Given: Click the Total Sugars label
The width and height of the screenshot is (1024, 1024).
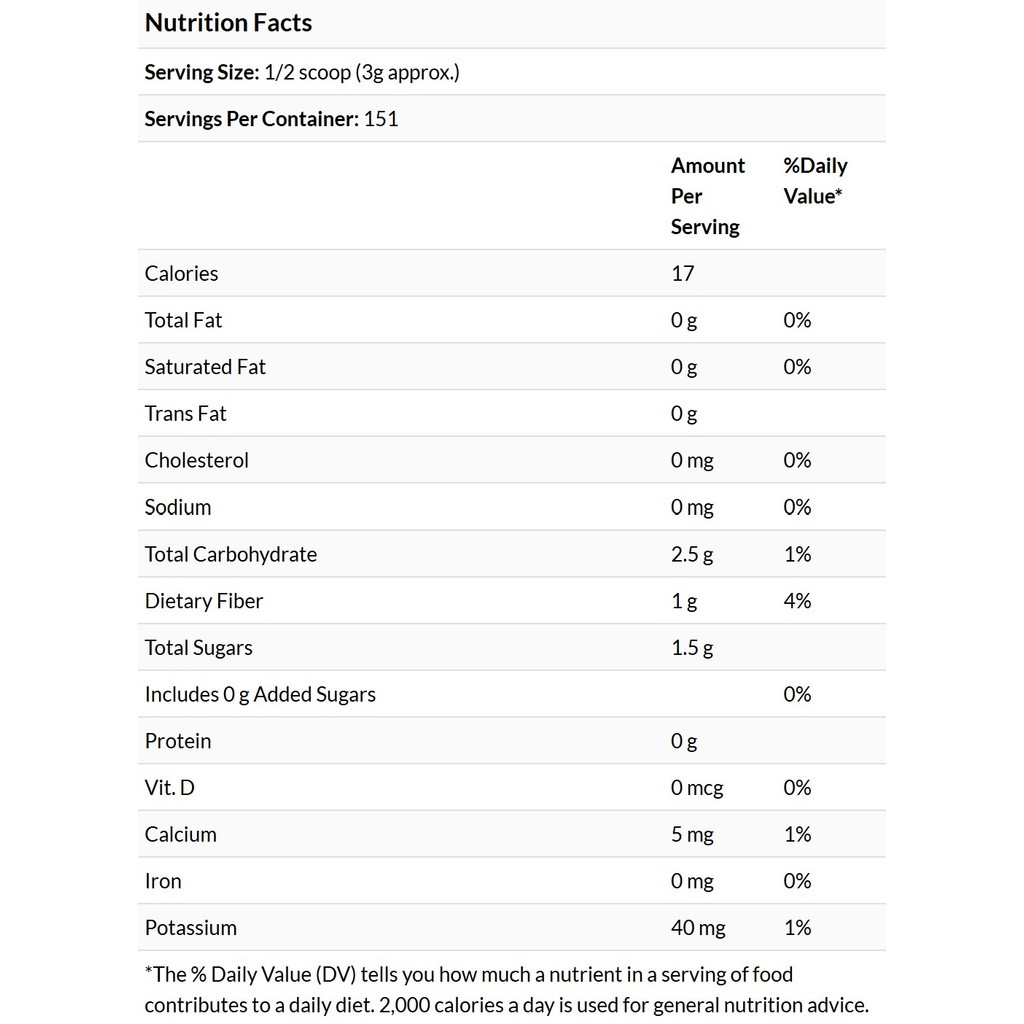Looking at the screenshot, I should [198, 647].
